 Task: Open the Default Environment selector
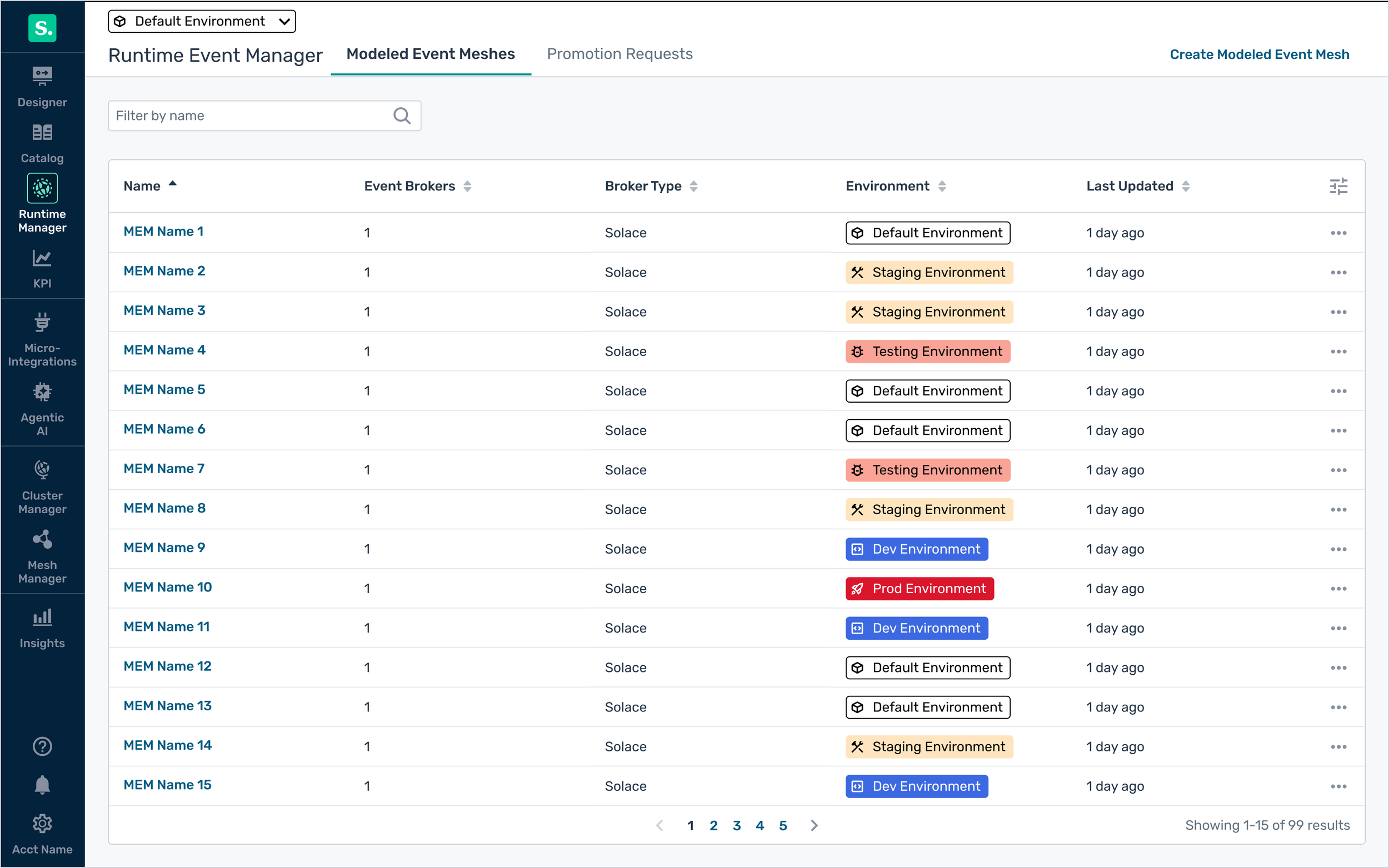202,21
